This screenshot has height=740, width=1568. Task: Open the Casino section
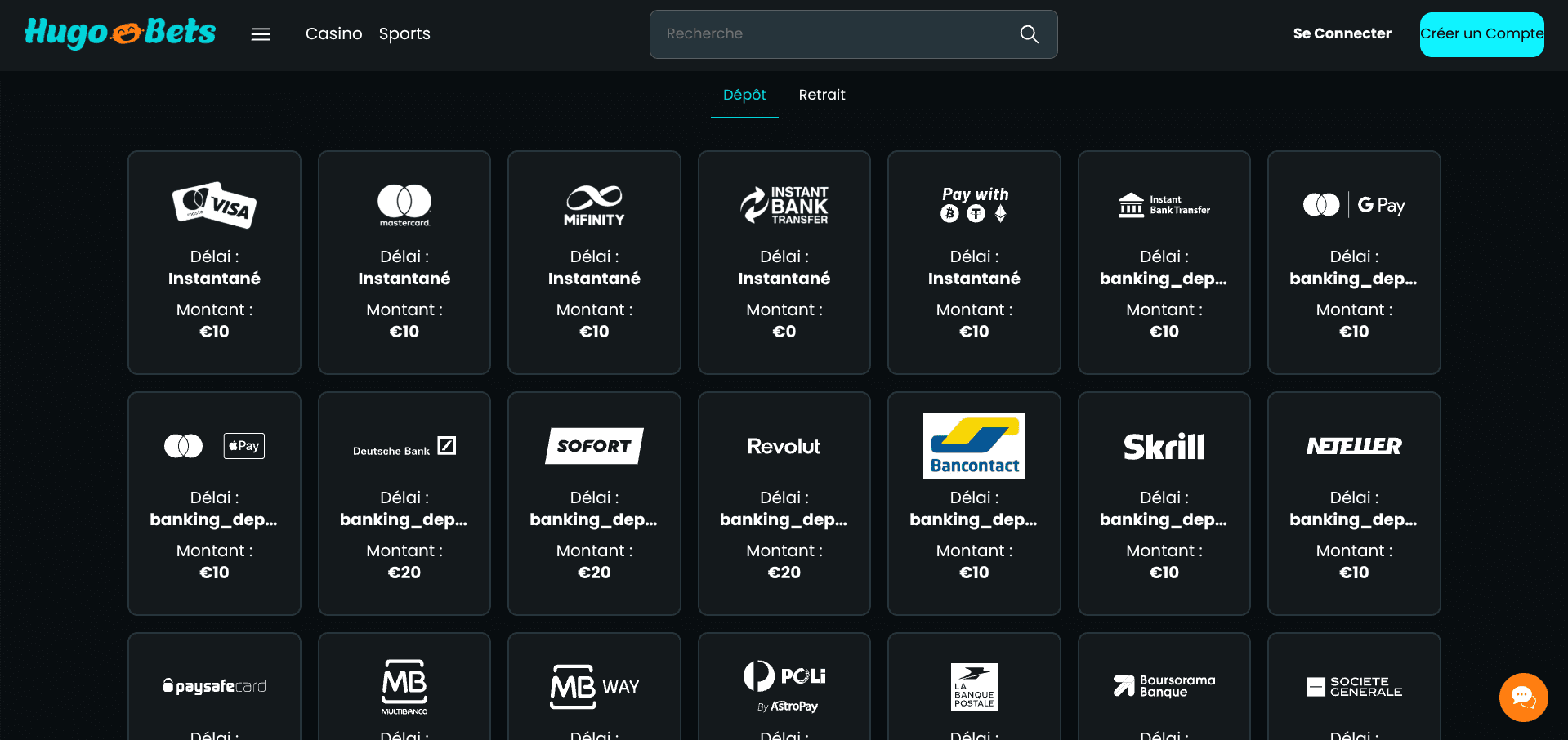[x=333, y=33]
